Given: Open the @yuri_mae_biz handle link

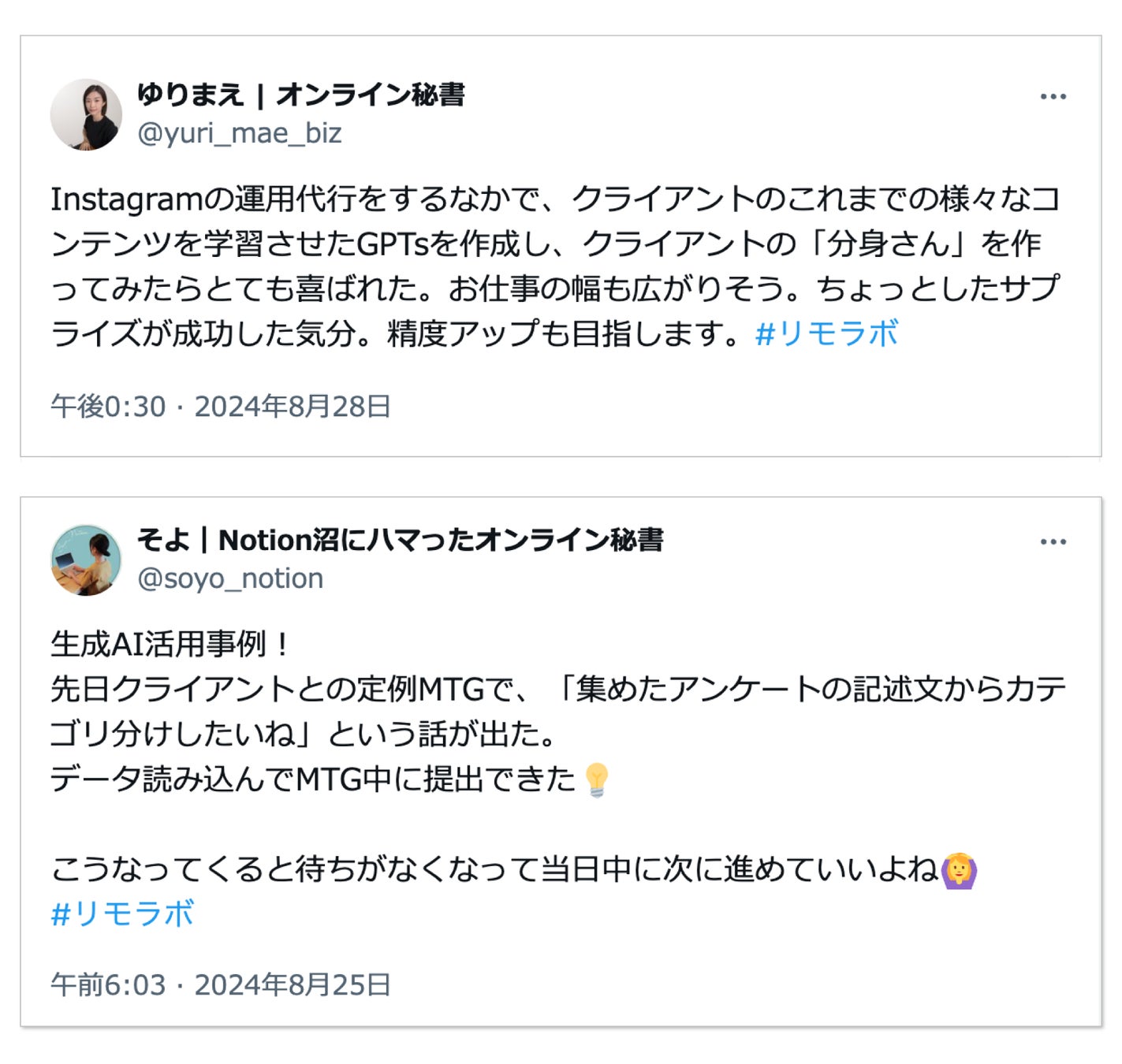Looking at the screenshot, I should pos(239,133).
